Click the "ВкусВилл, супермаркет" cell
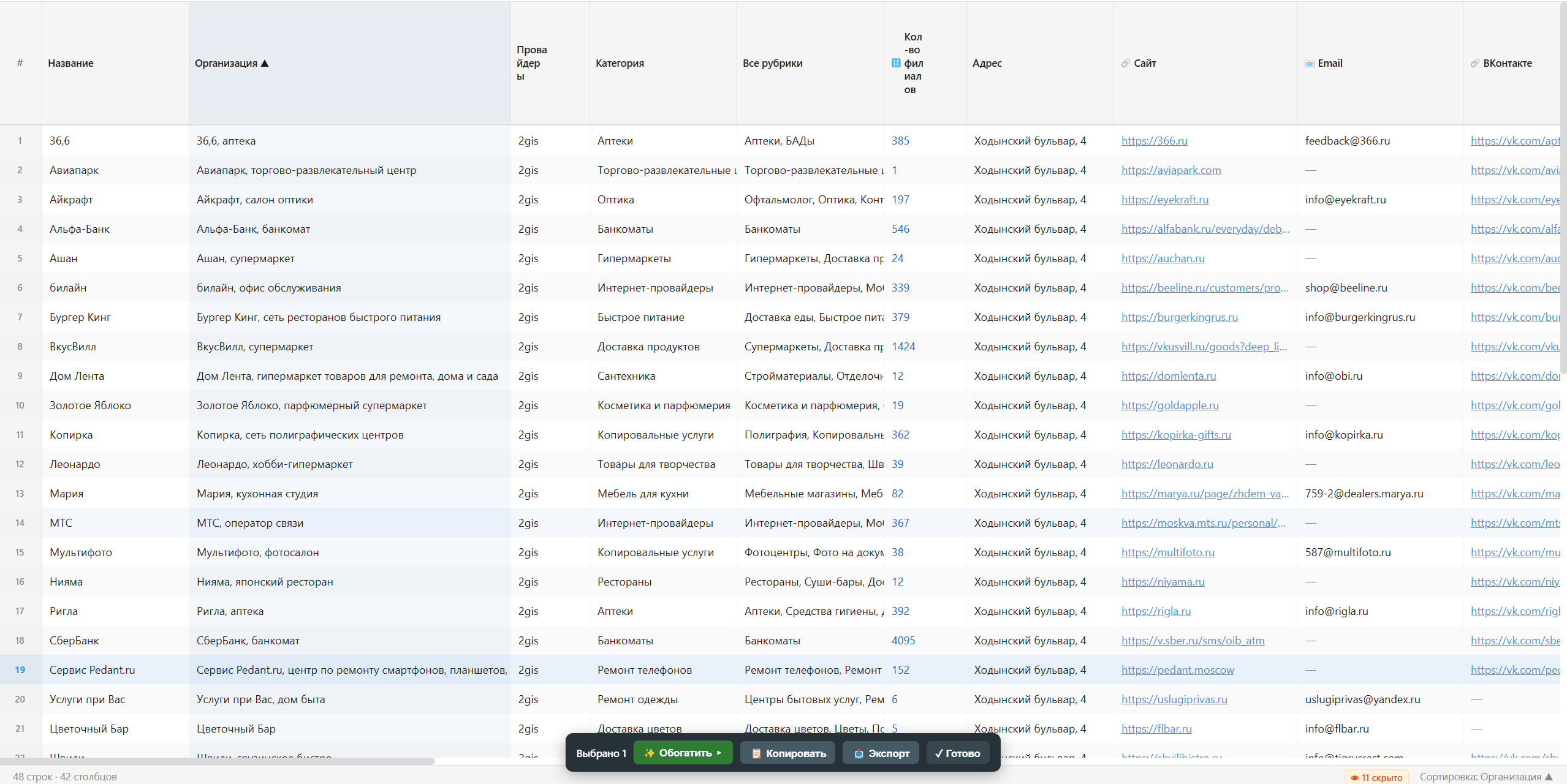The height and width of the screenshot is (784, 1567). click(x=349, y=347)
